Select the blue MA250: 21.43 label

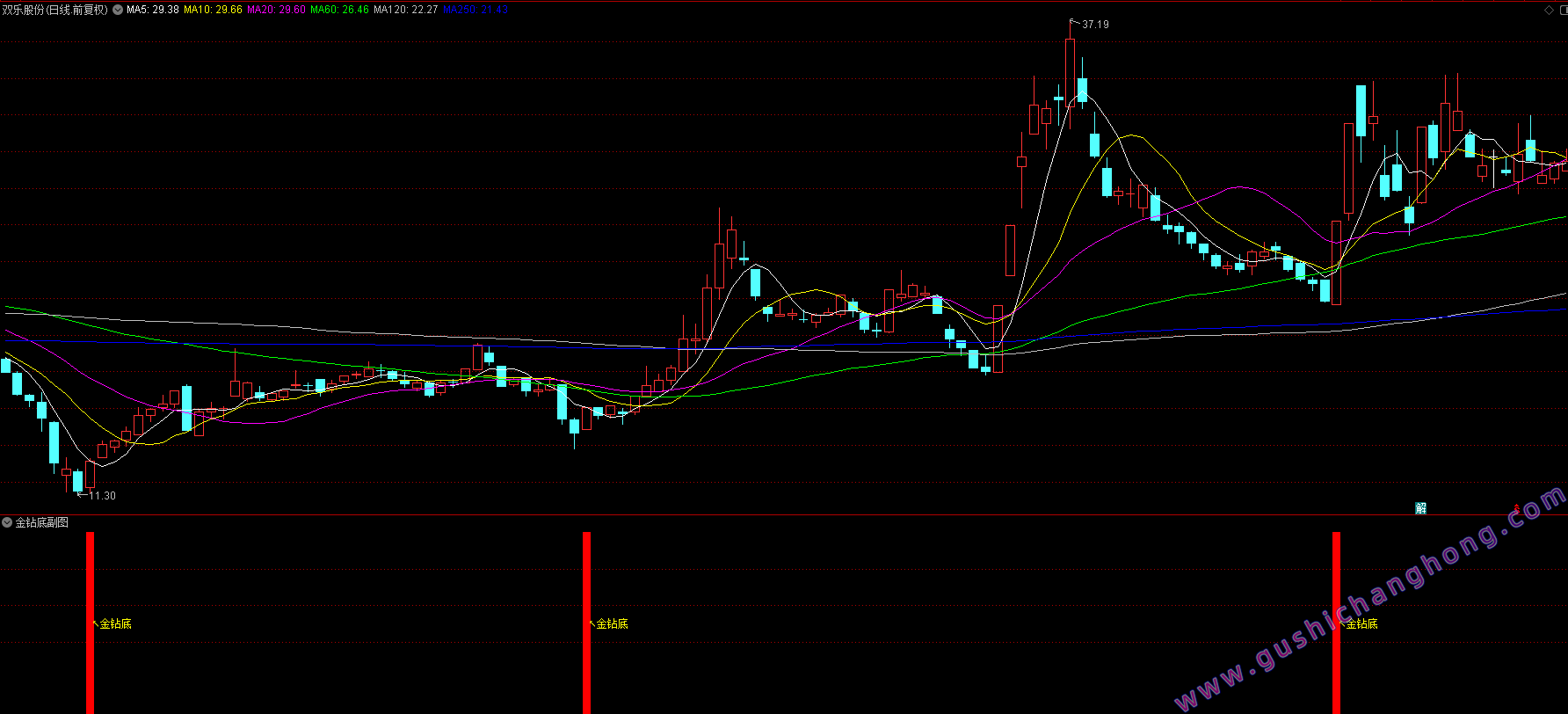pos(475,10)
